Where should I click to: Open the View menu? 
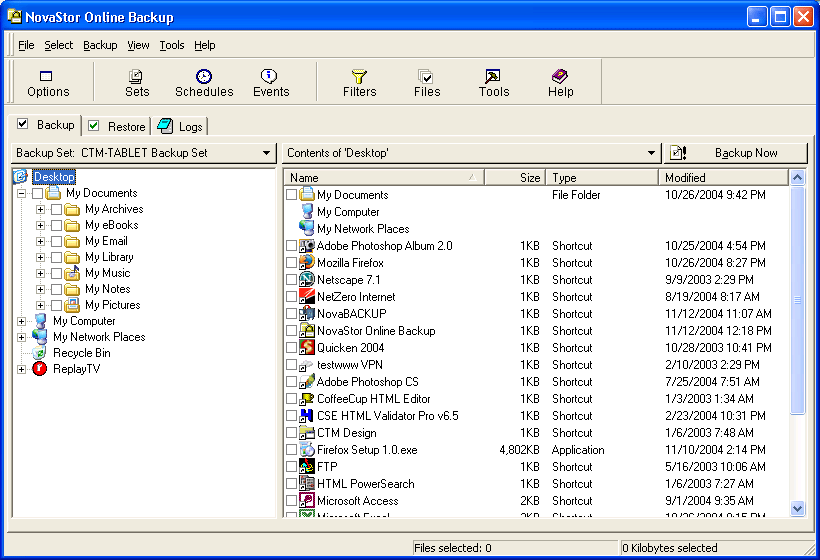[138, 45]
